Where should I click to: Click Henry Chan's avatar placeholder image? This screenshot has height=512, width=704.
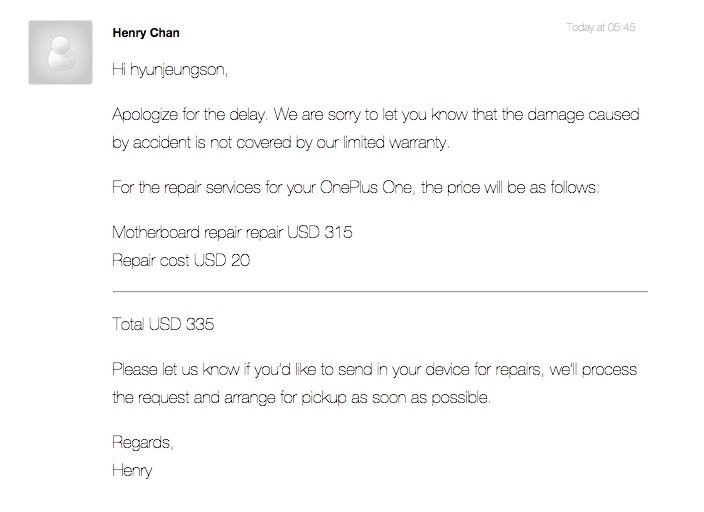pyautogui.click(x=61, y=52)
